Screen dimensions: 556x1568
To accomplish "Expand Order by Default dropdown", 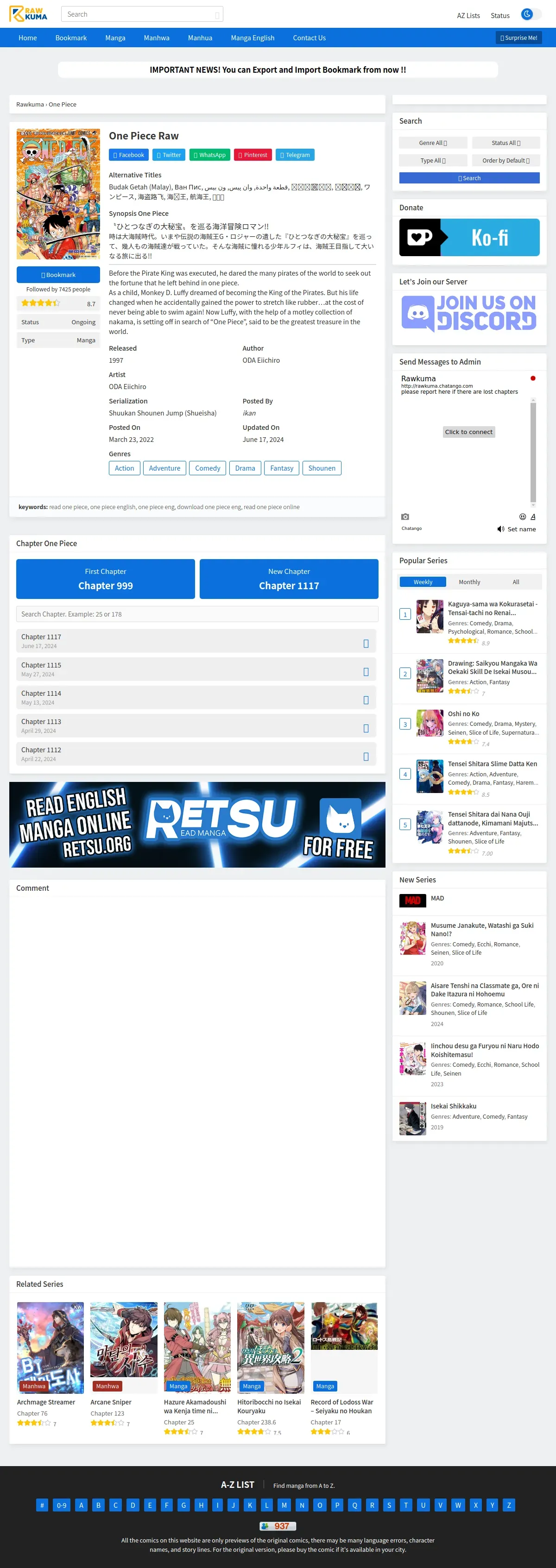I will click(505, 161).
